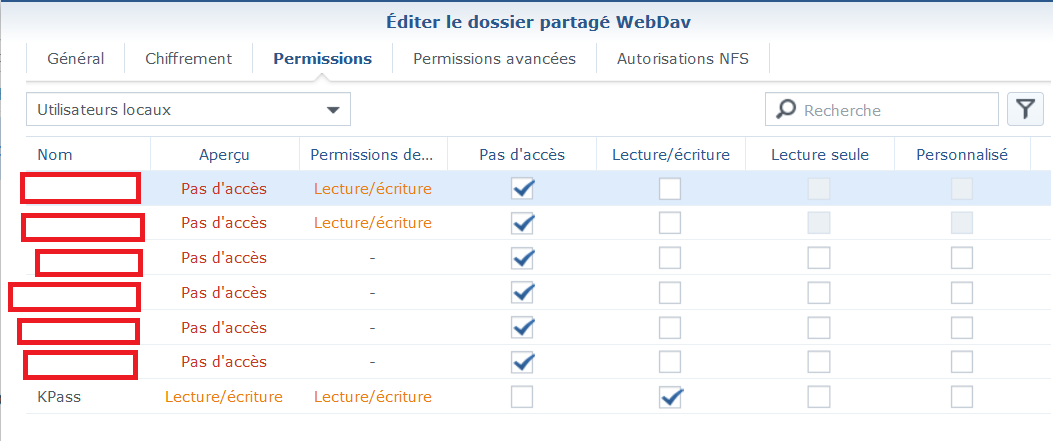Click the Pas d'accès column header
This screenshot has height=441, width=1053.
522,155
